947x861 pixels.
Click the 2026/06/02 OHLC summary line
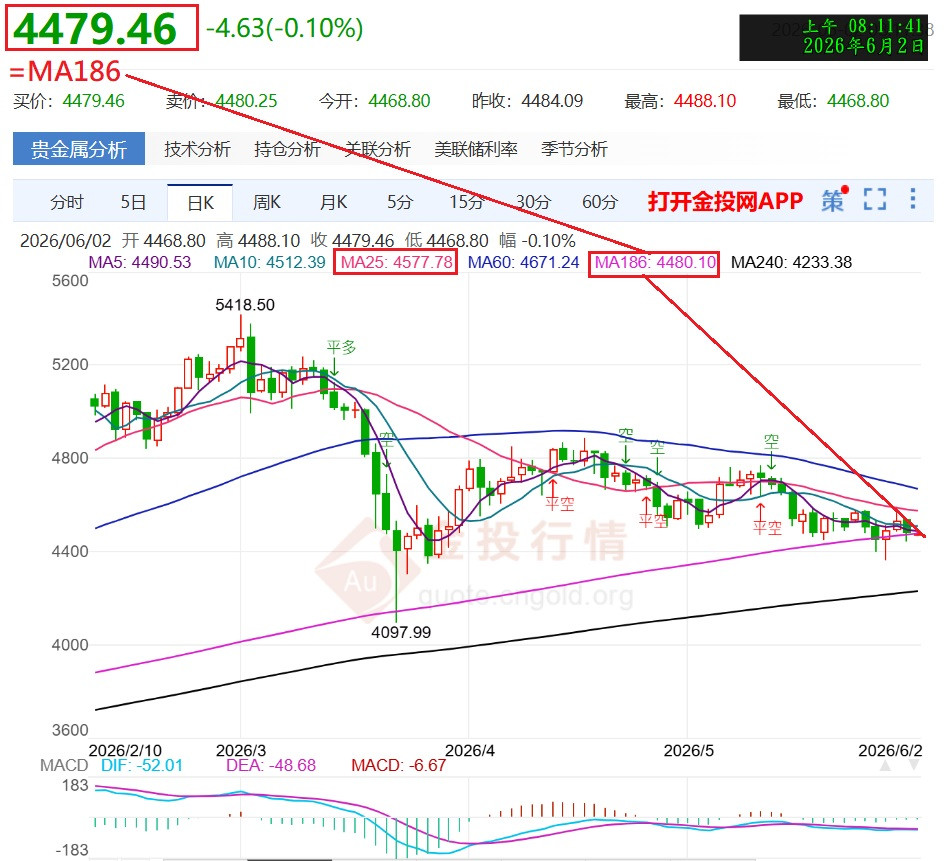click(297, 241)
